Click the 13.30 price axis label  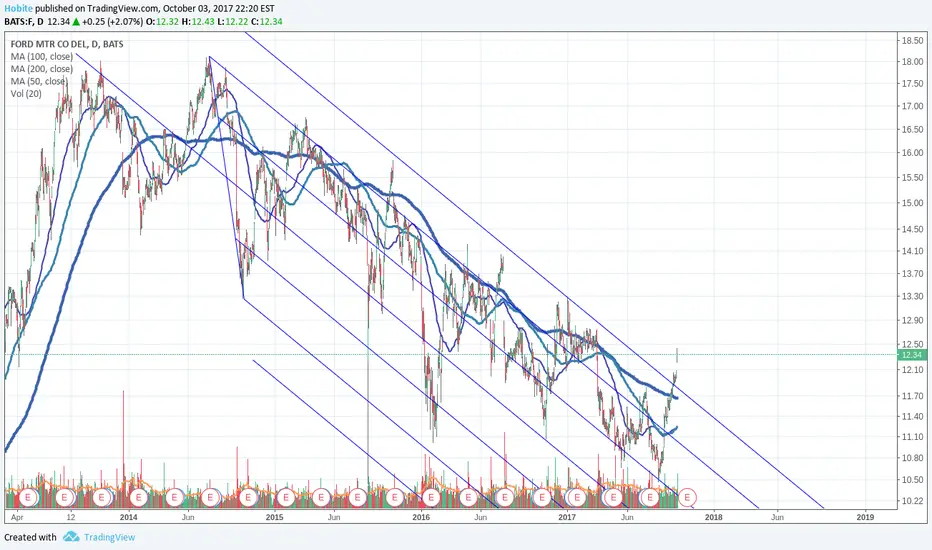(912, 296)
